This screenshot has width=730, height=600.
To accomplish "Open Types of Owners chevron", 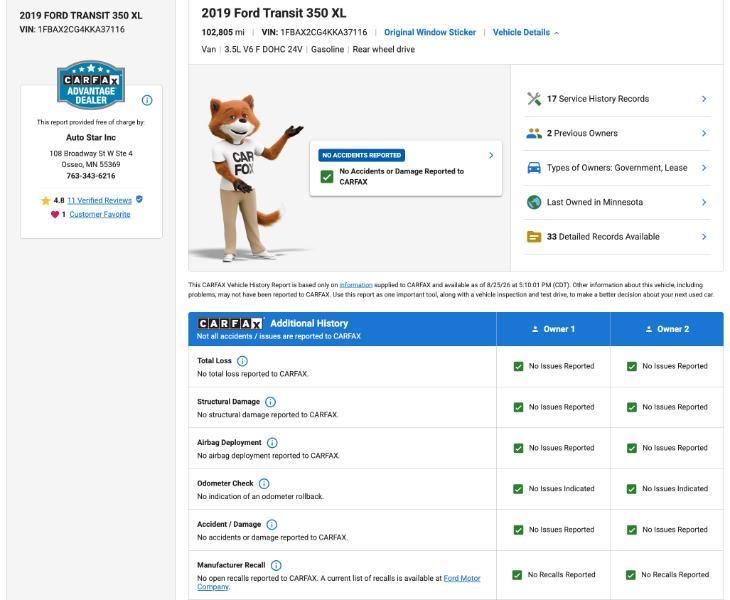I will pyautogui.click(x=704, y=168).
